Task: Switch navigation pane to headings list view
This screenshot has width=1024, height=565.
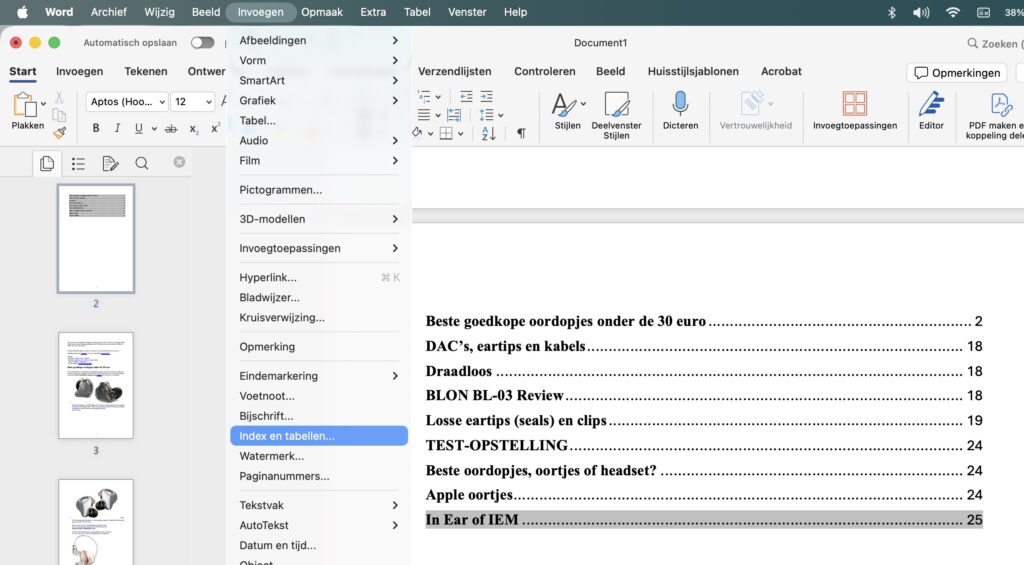Action: (78, 163)
